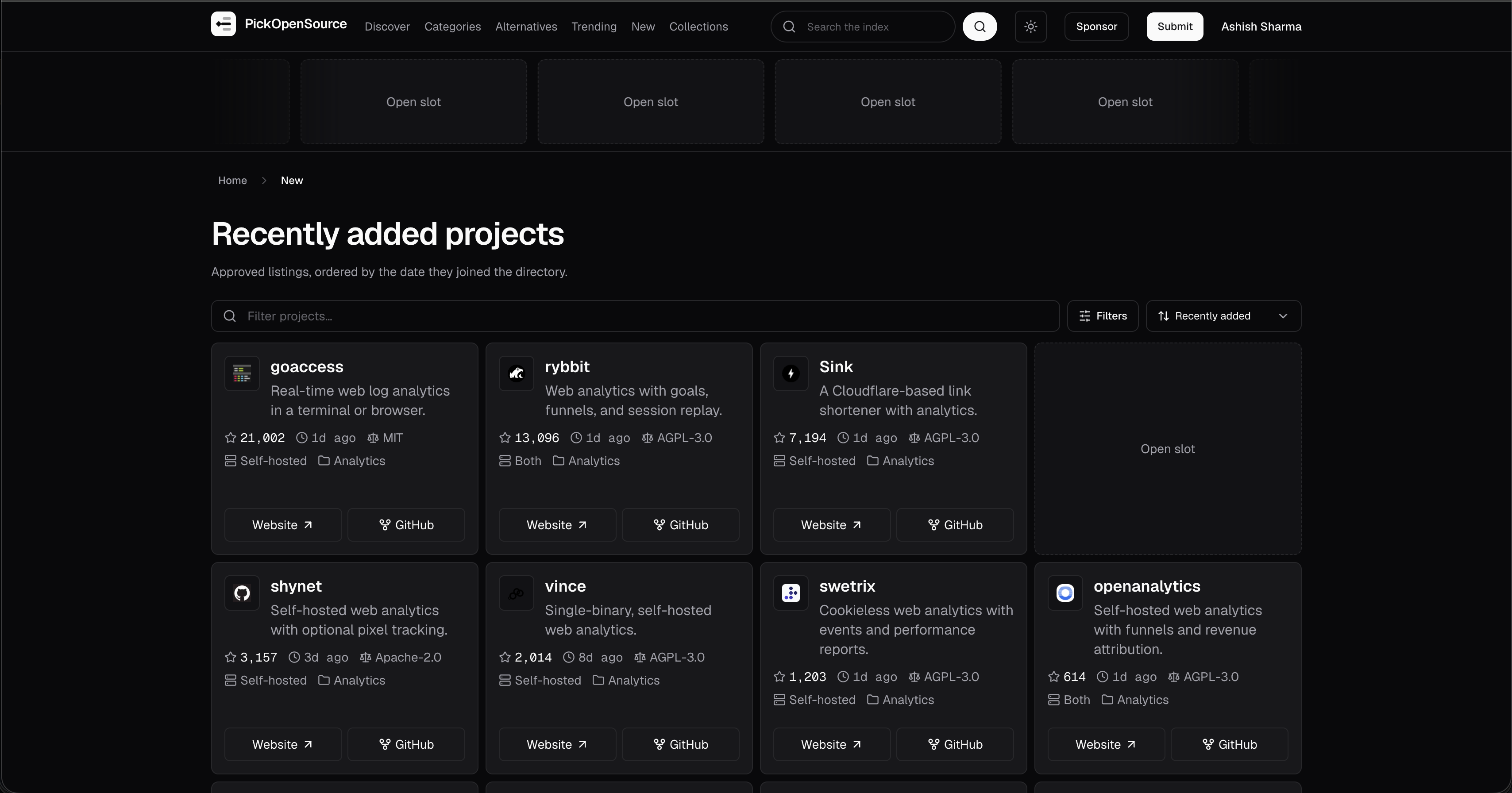Click the Sponsor button
This screenshot has width=1512, height=793.
pyautogui.click(x=1096, y=27)
